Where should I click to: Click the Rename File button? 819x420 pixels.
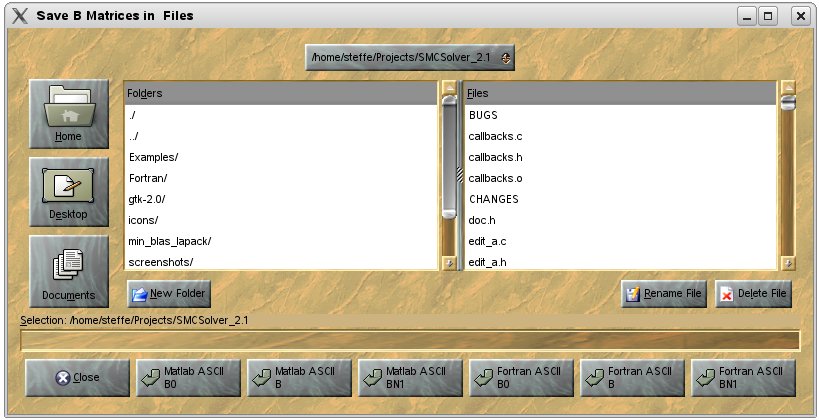point(664,294)
